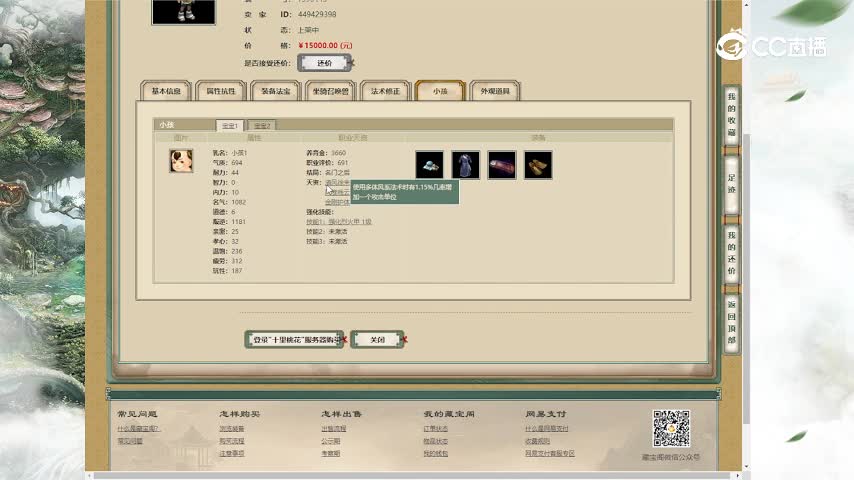Click the 技能1 强化烈火甲 skill link
The image size is (854, 480).
pos(339,222)
